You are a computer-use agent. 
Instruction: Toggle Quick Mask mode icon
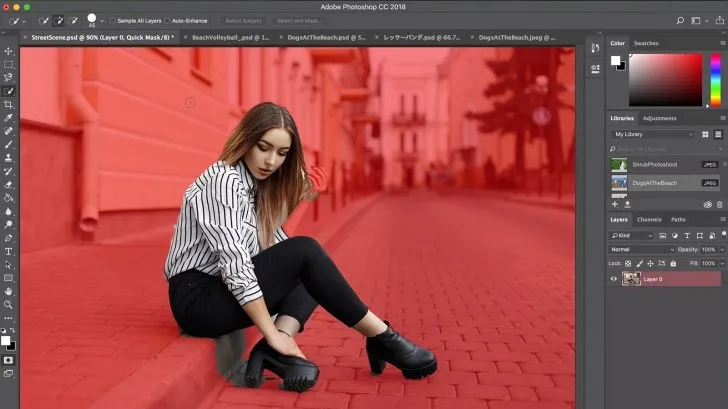point(9,359)
